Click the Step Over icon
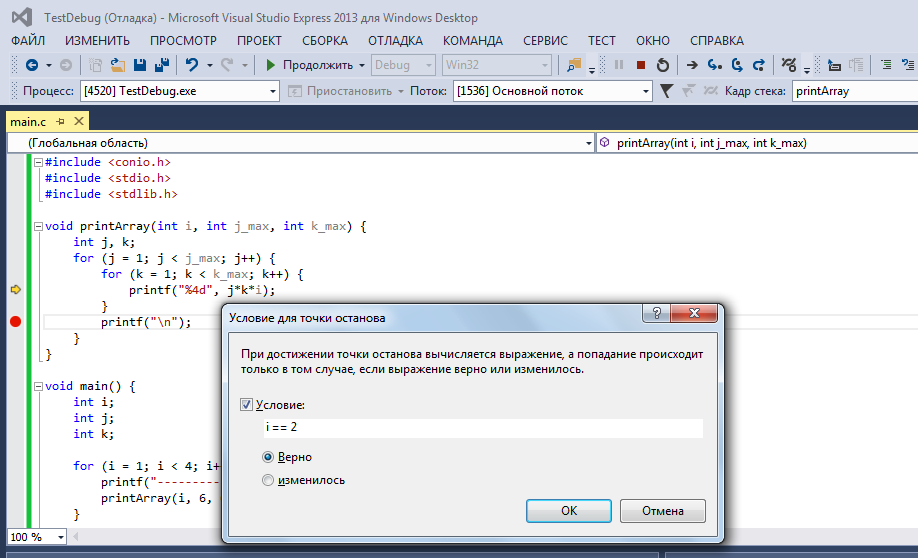This screenshot has width=918, height=558. pyautogui.click(x=737, y=65)
